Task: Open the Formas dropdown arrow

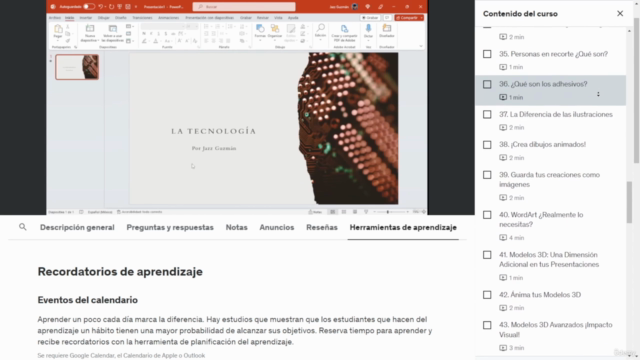Action: tap(260, 41)
